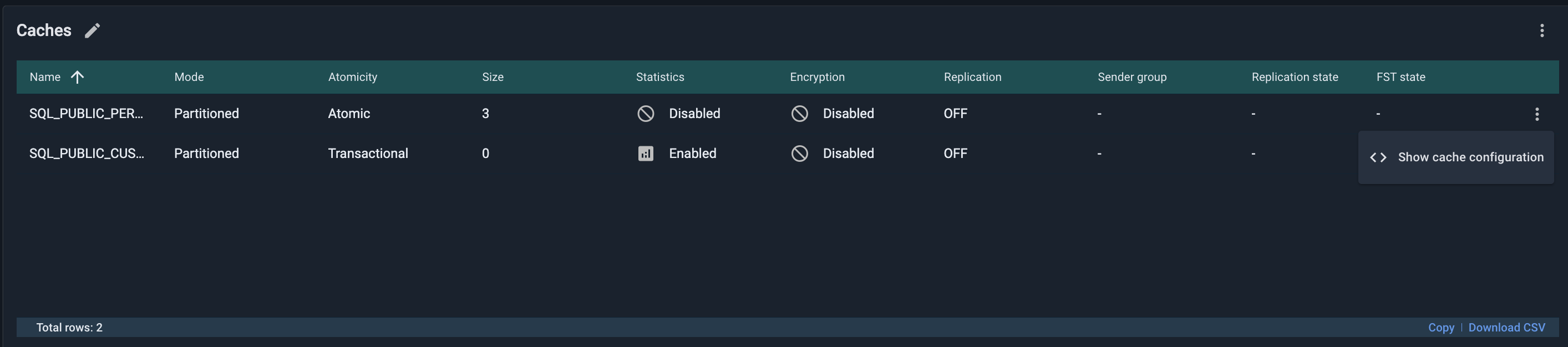
Task: Sort table by Size column header
Action: pos(493,77)
